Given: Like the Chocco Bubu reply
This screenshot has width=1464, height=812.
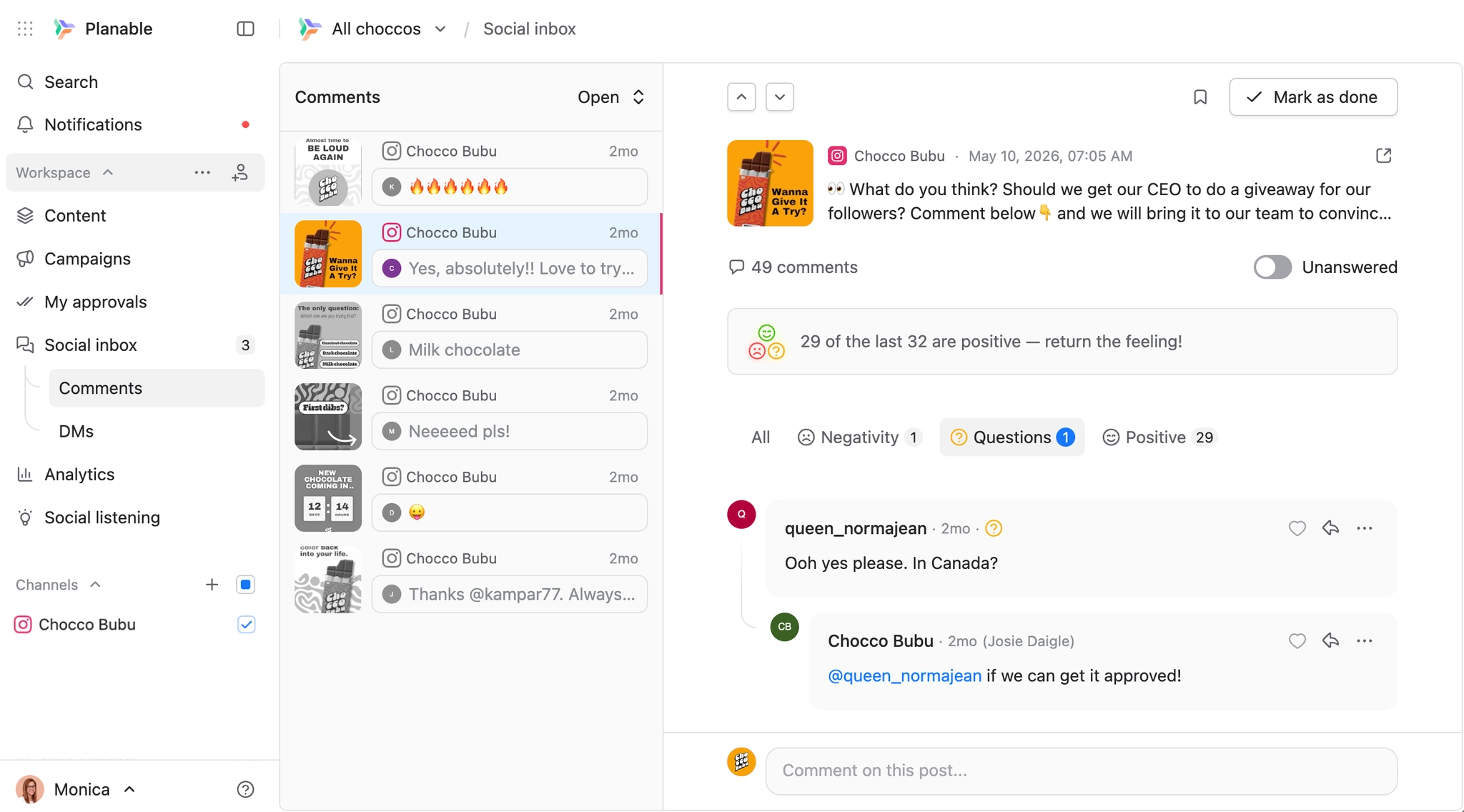Looking at the screenshot, I should point(1297,641).
